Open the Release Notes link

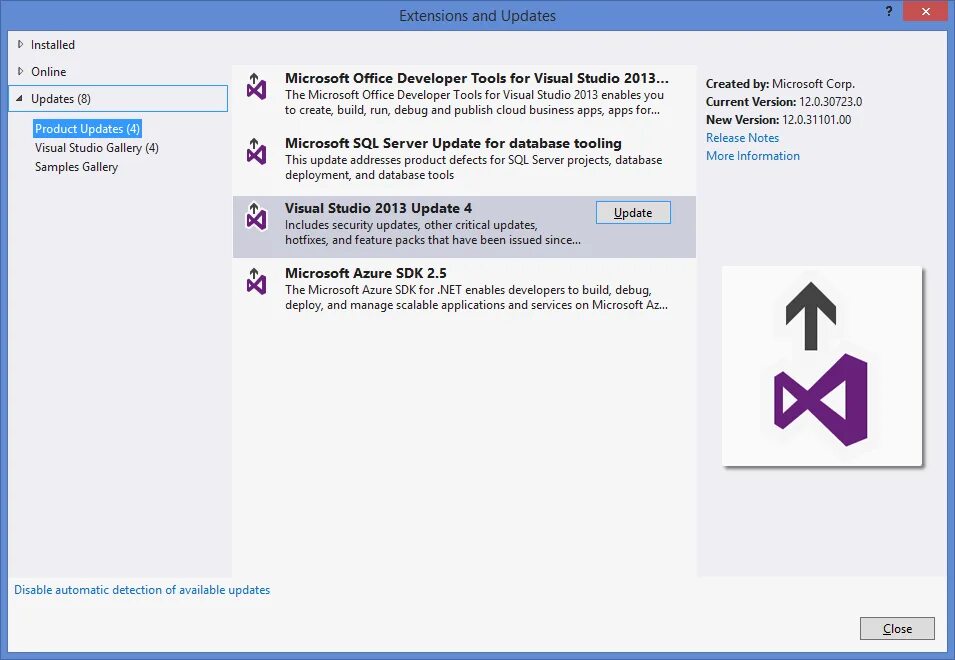click(x=742, y=138)
